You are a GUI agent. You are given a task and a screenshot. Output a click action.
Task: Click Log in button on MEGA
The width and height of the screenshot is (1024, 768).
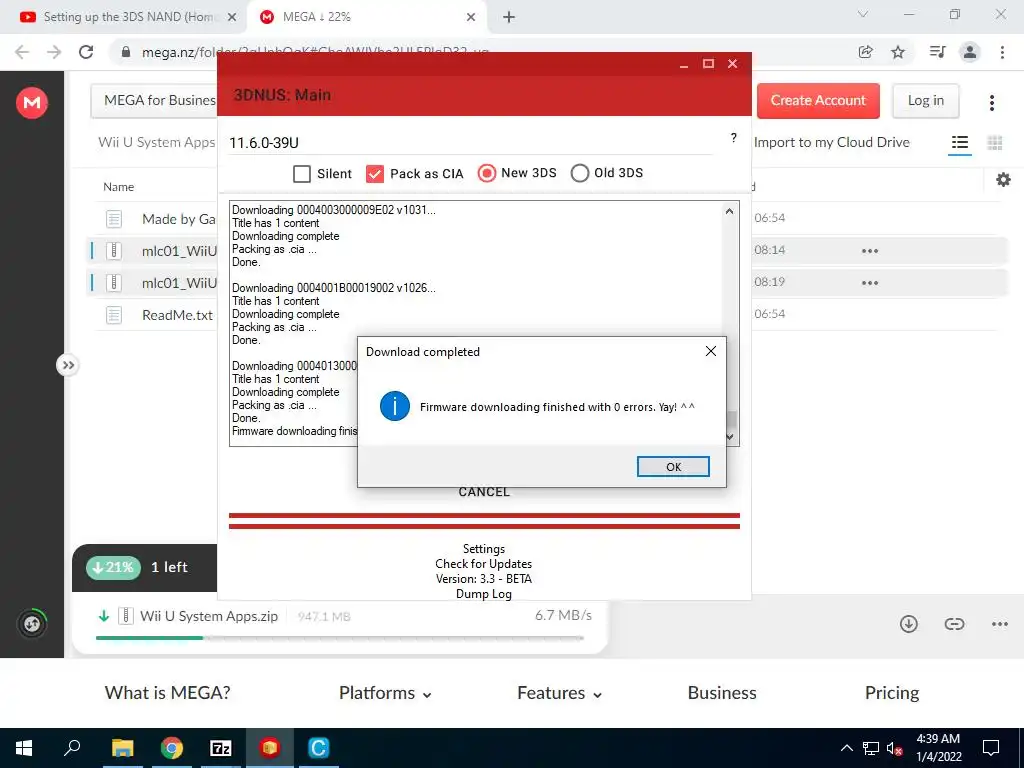tap(925, 101)
